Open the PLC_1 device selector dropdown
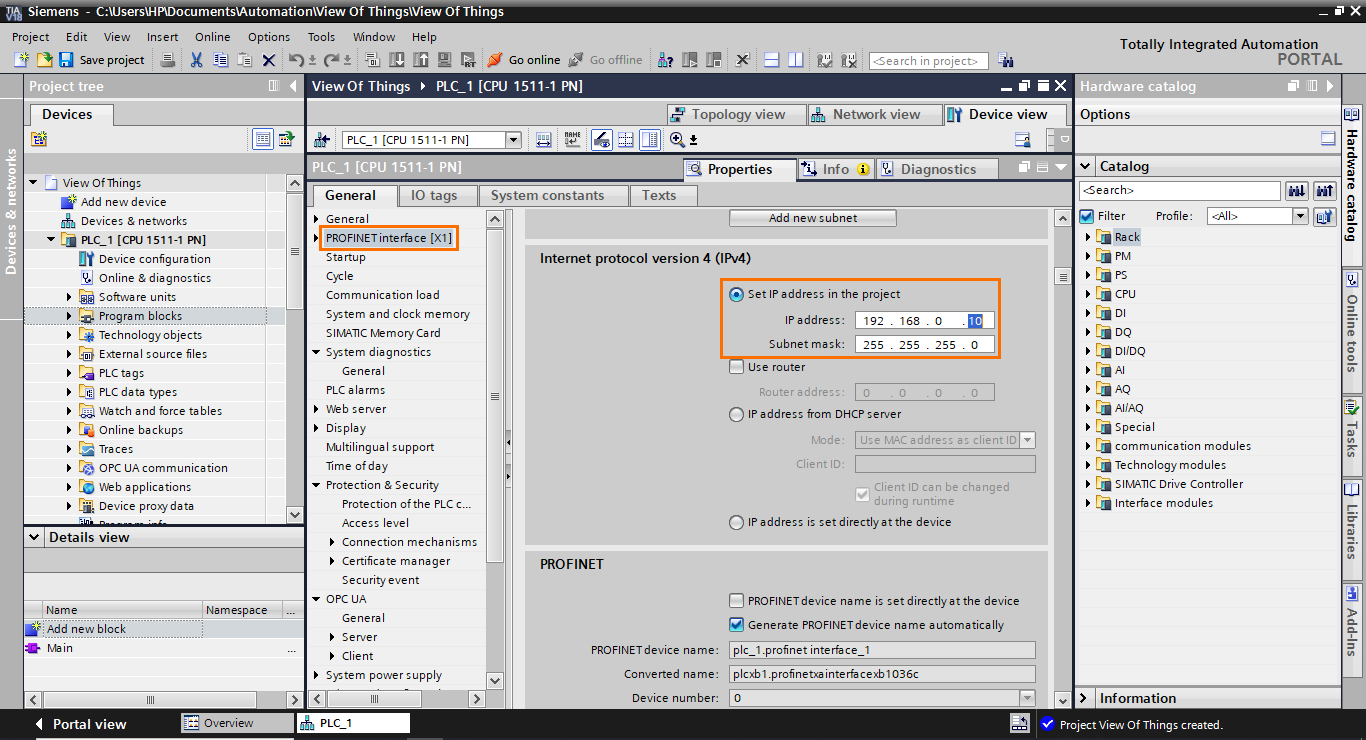The height and width of the screenshot is (740, 1366). [x=513, y=140]
